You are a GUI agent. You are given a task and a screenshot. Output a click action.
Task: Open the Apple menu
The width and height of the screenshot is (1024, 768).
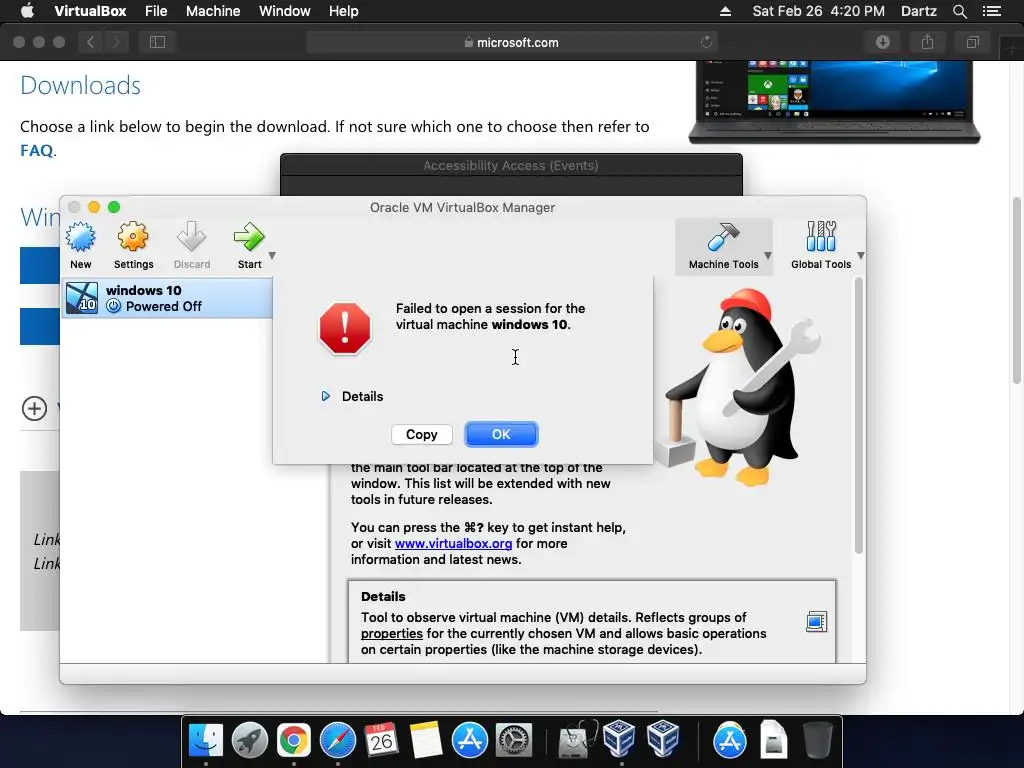27,11
